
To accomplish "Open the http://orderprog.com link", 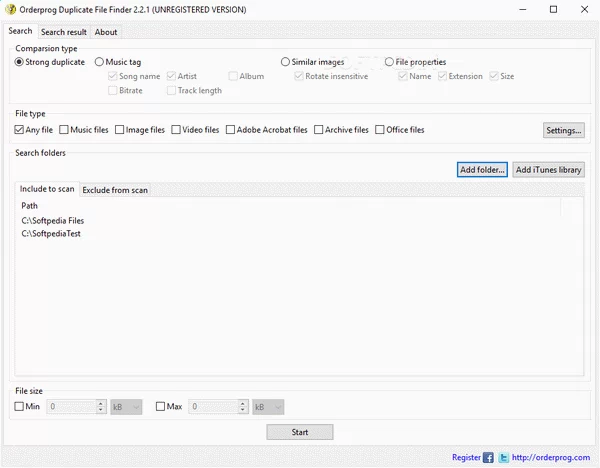I will pyautogui.click(x=551, y=457).
